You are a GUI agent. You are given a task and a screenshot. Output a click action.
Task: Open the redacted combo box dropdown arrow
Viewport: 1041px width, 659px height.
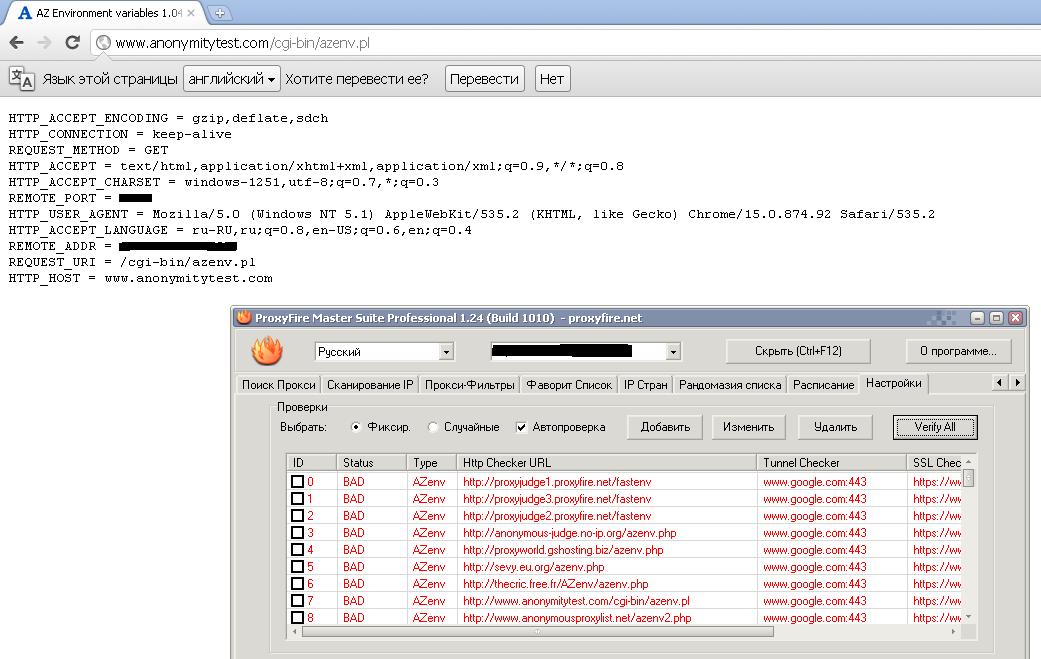pyautogui.click(x=673, y=352)
